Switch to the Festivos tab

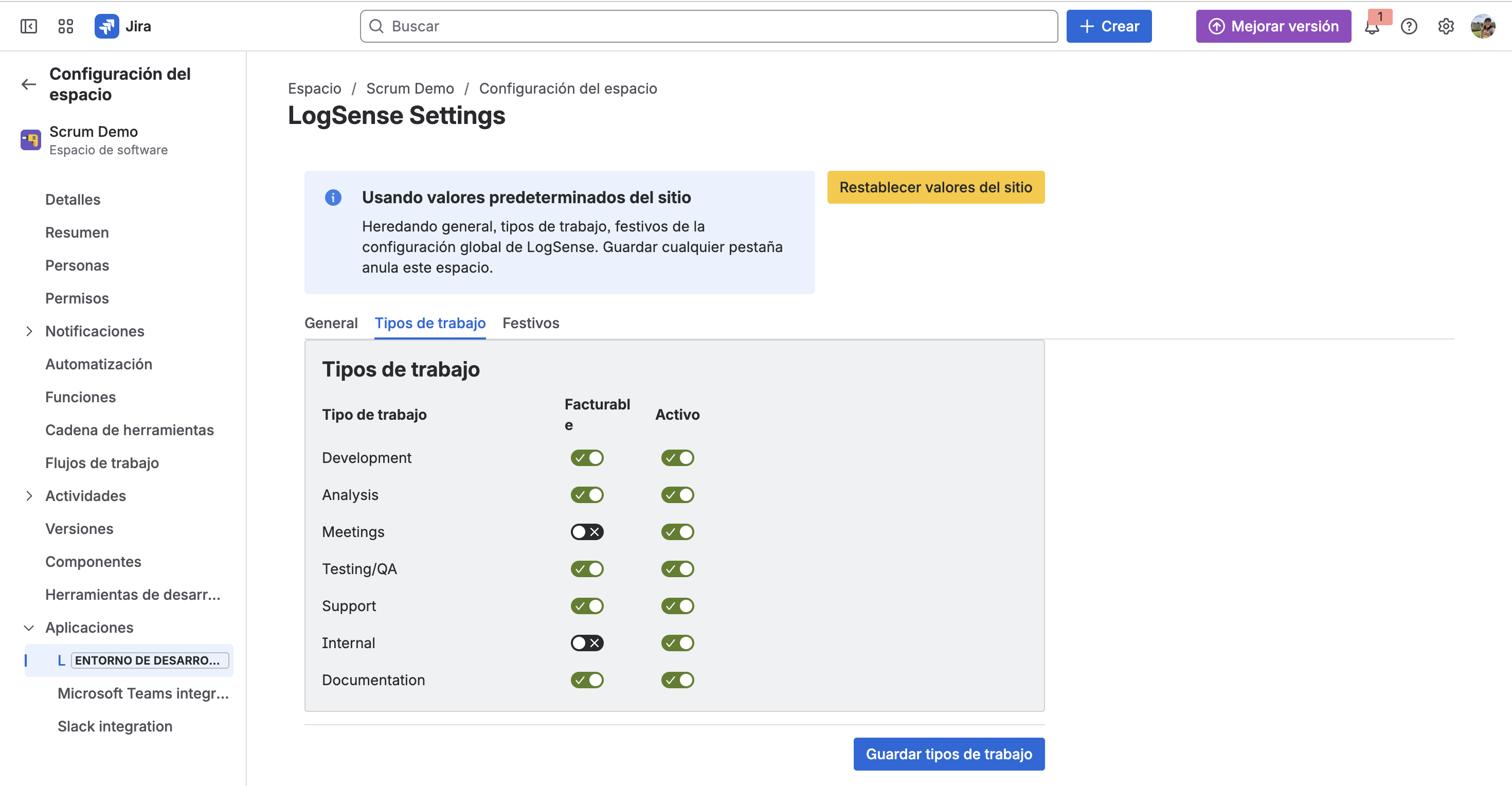pyautogui.click(x=531, y=323)
